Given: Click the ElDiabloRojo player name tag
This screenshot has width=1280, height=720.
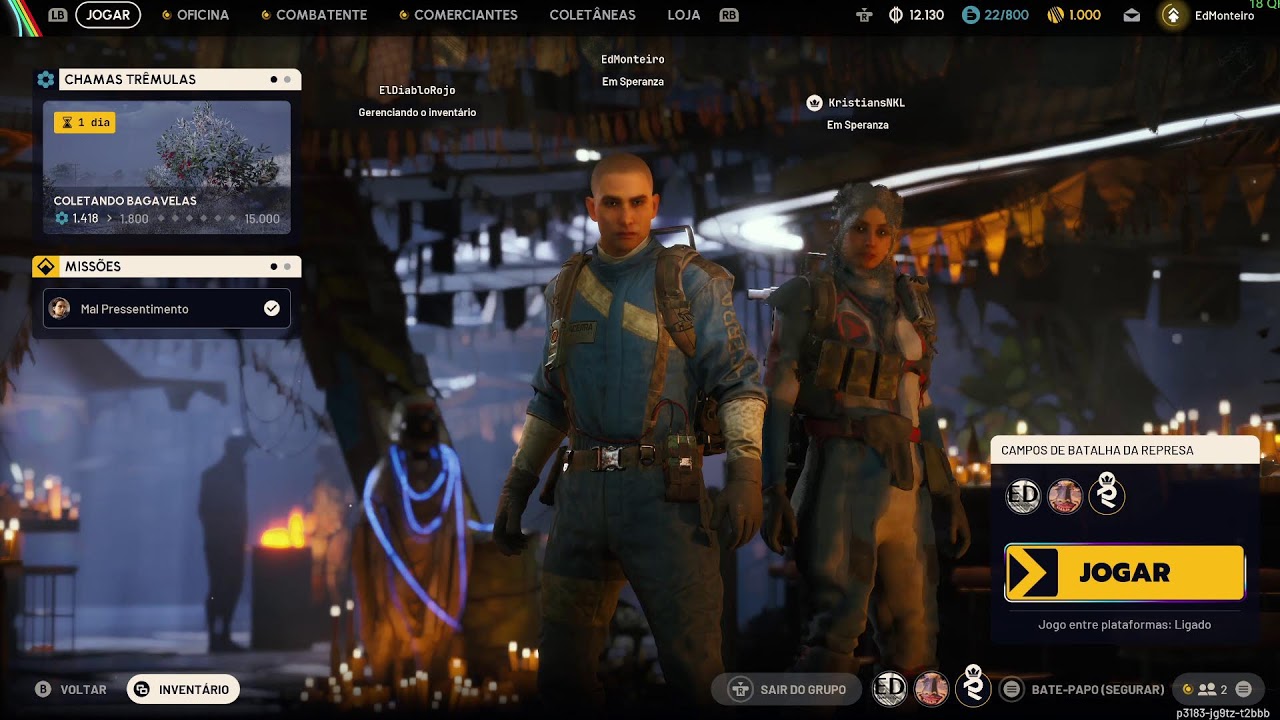Looking at the screenshot, I should click(417, 90).
